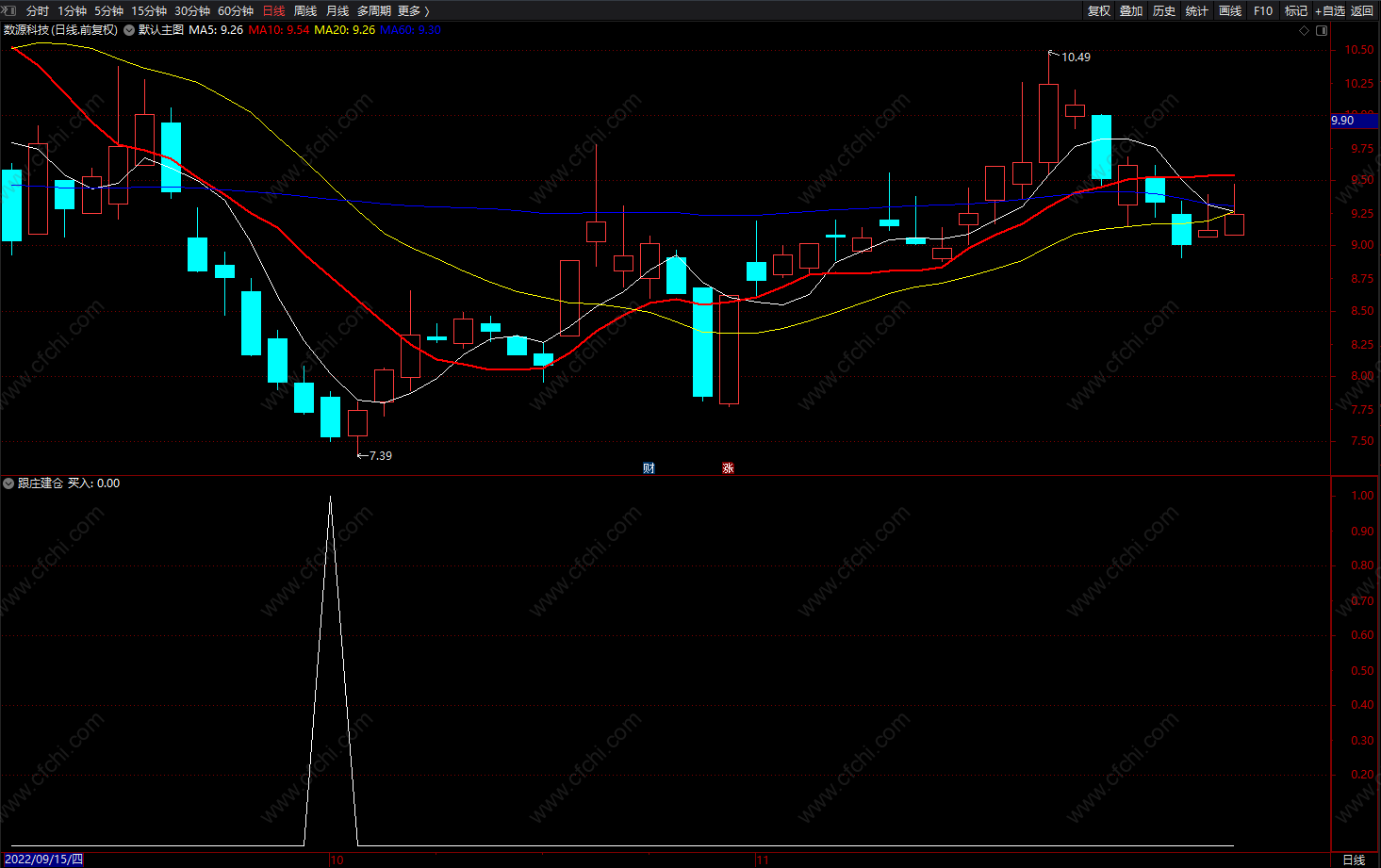
Task: Click the 买入: 0.00 value
Action: tap(94, 483)
